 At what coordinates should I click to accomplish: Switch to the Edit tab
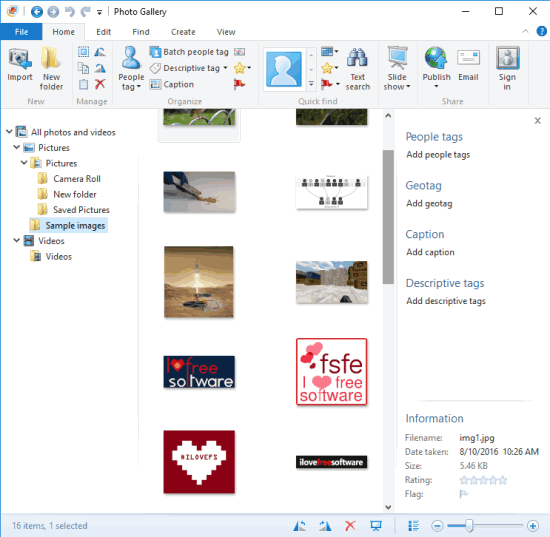coord(103,32)
